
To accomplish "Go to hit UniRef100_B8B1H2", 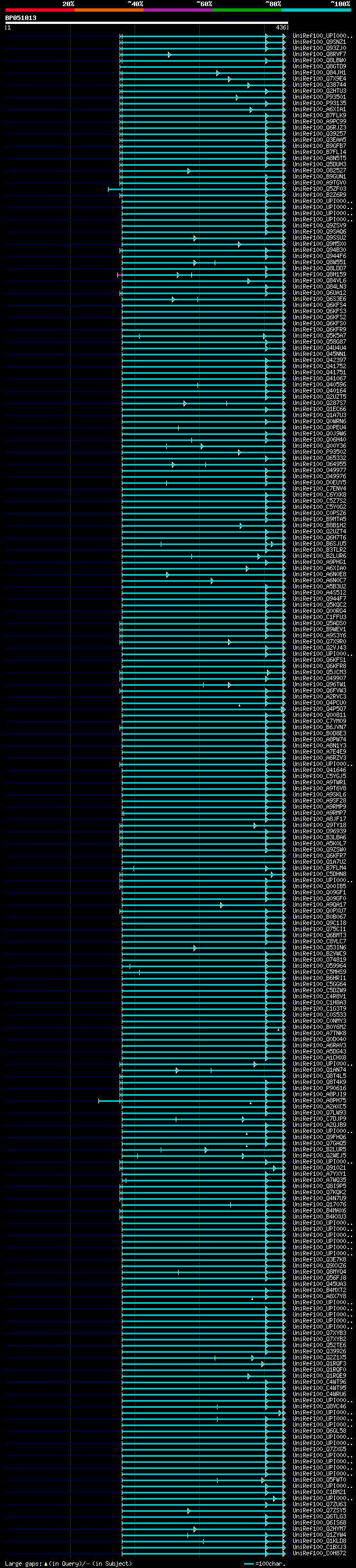I will (x=319, y=525).
